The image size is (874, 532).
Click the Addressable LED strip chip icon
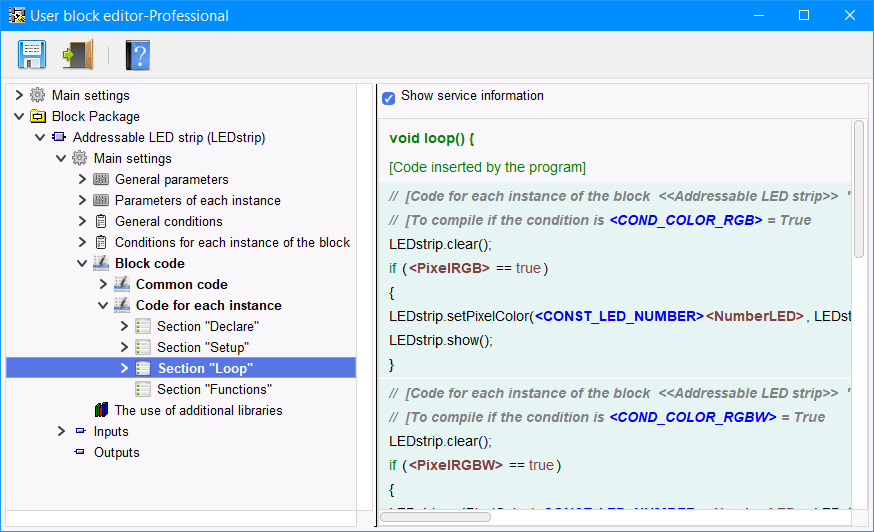(x=59, y=138)
